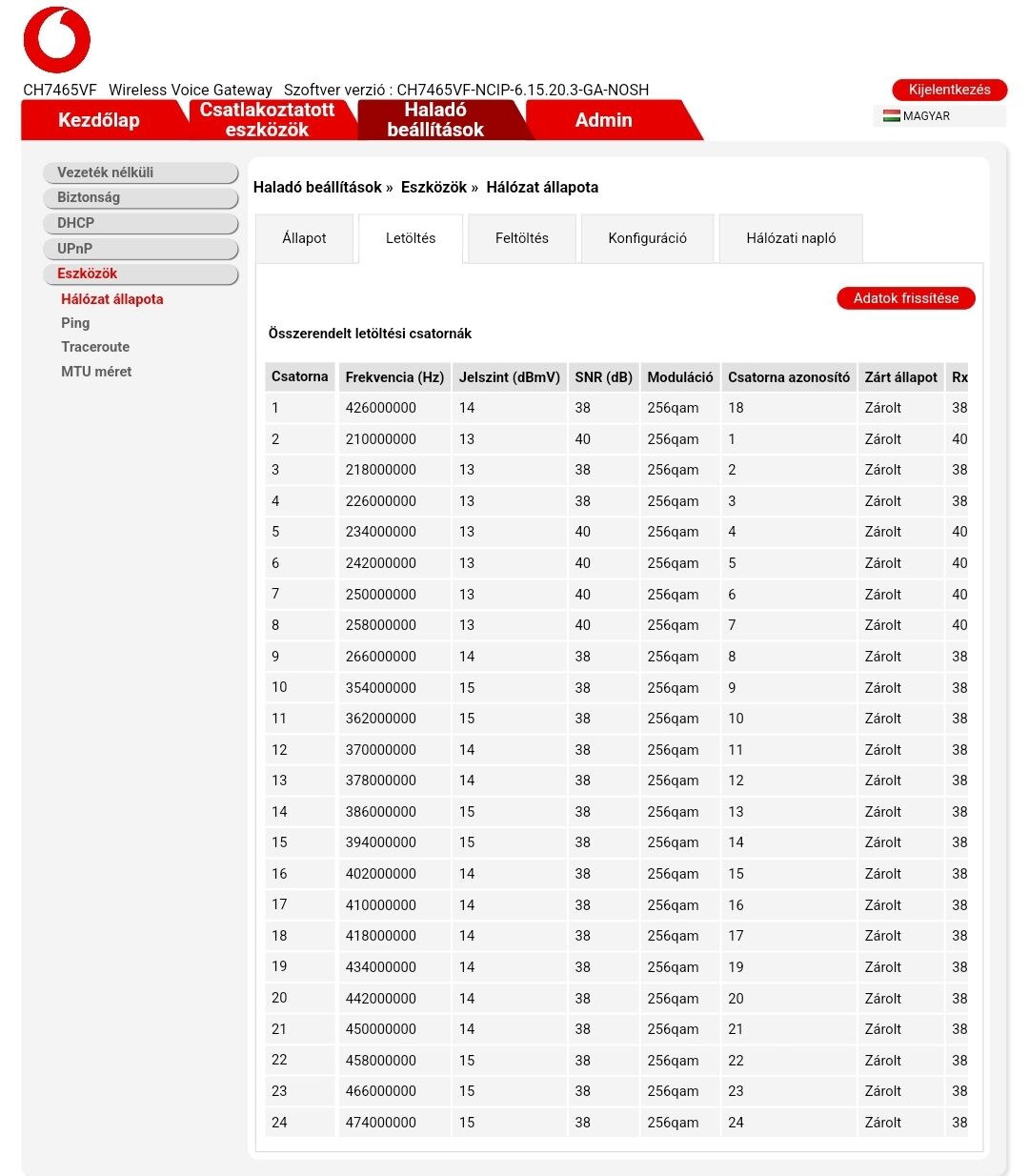1029x1176 pixels.
Task: Click frequency value 226000000
Action: coord(381,501)
